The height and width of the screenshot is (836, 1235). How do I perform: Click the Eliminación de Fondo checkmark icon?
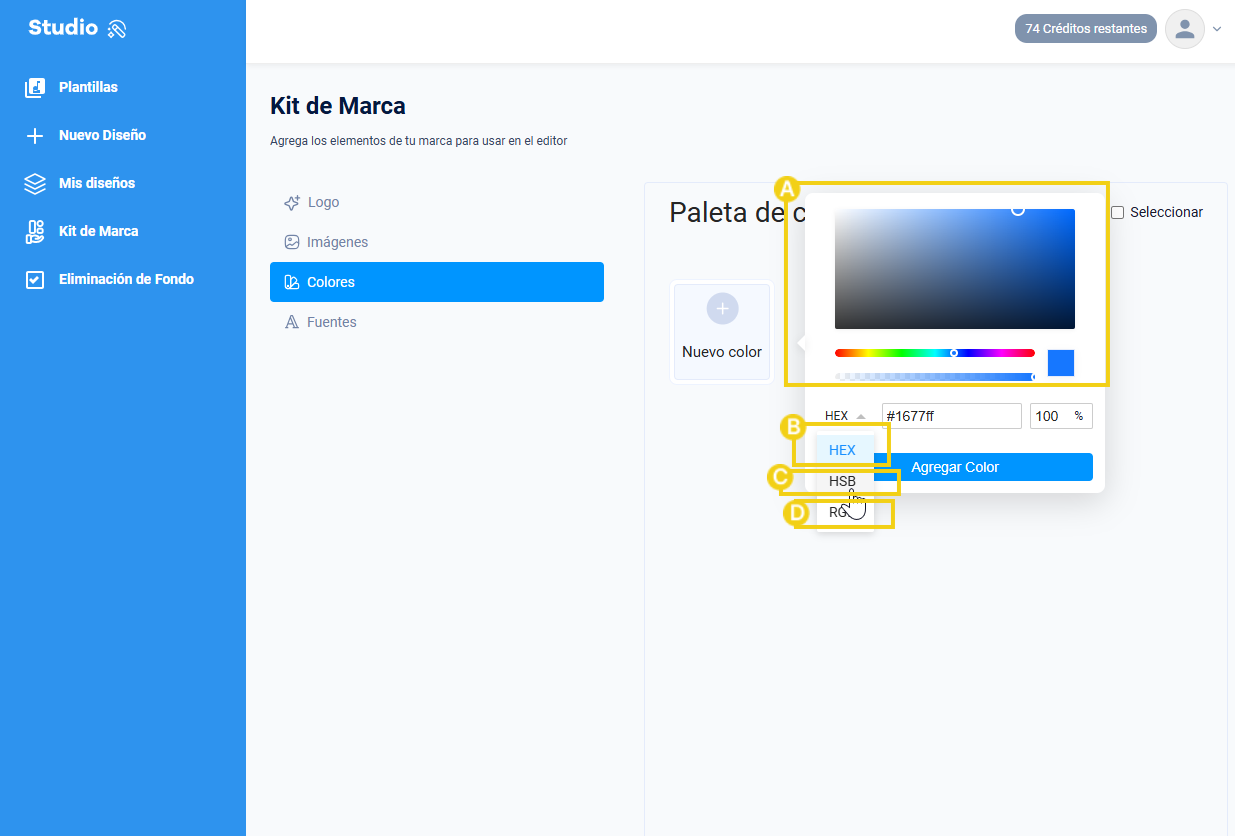click(35, 279)
